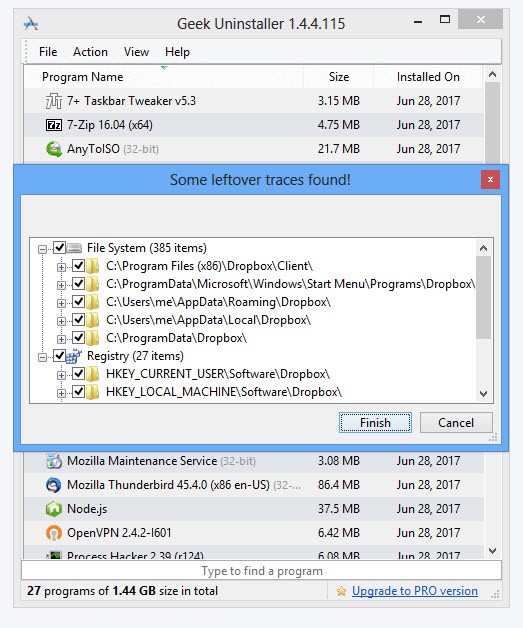Viewport: 523px width, 628px height.
Task: Open the Action menu
Action: 90,52
